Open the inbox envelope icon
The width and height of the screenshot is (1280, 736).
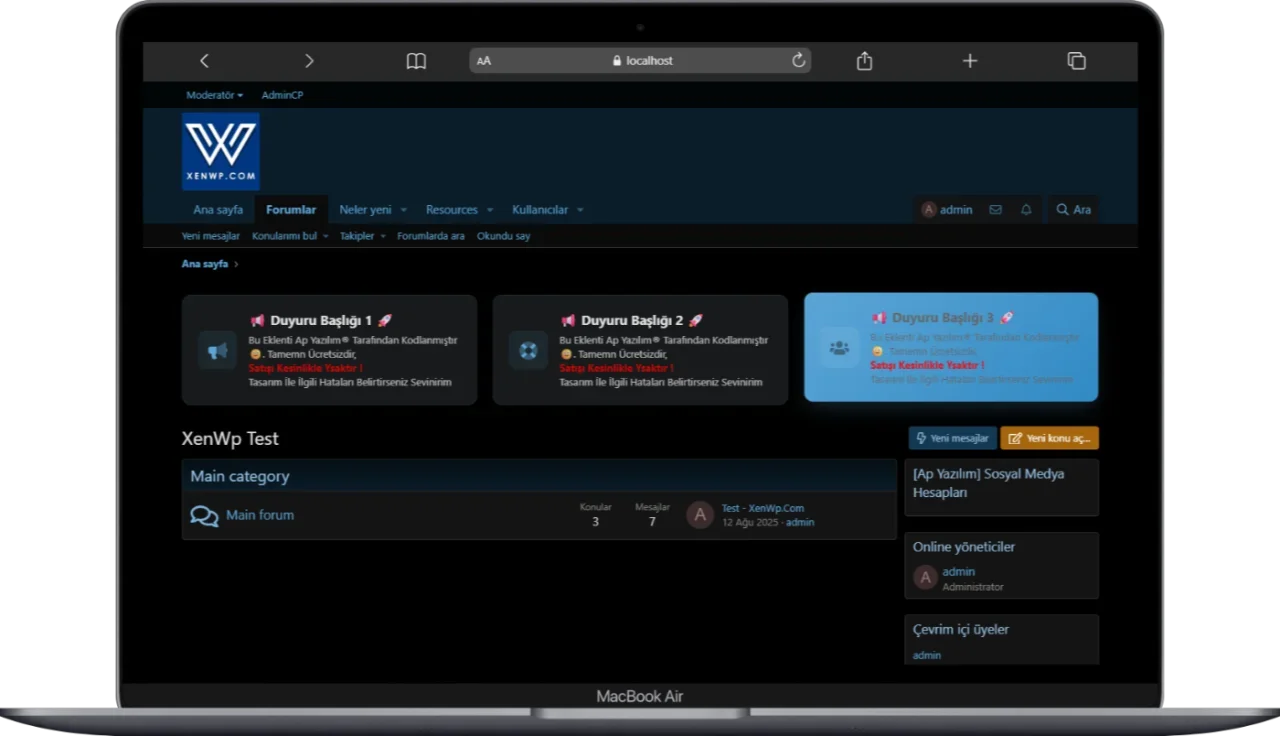[x=995, y=210]
